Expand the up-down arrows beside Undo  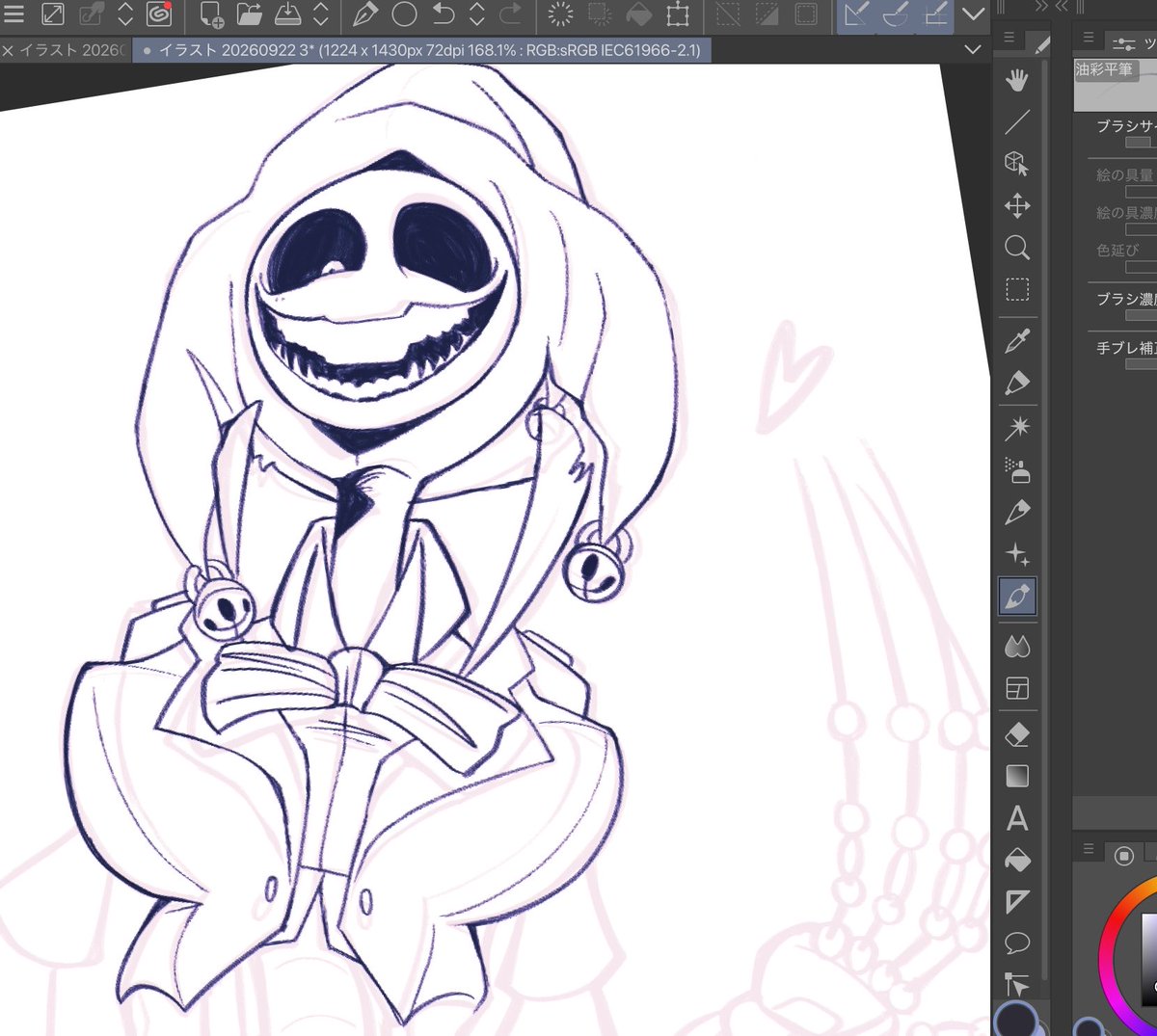[x=476, y=14]
